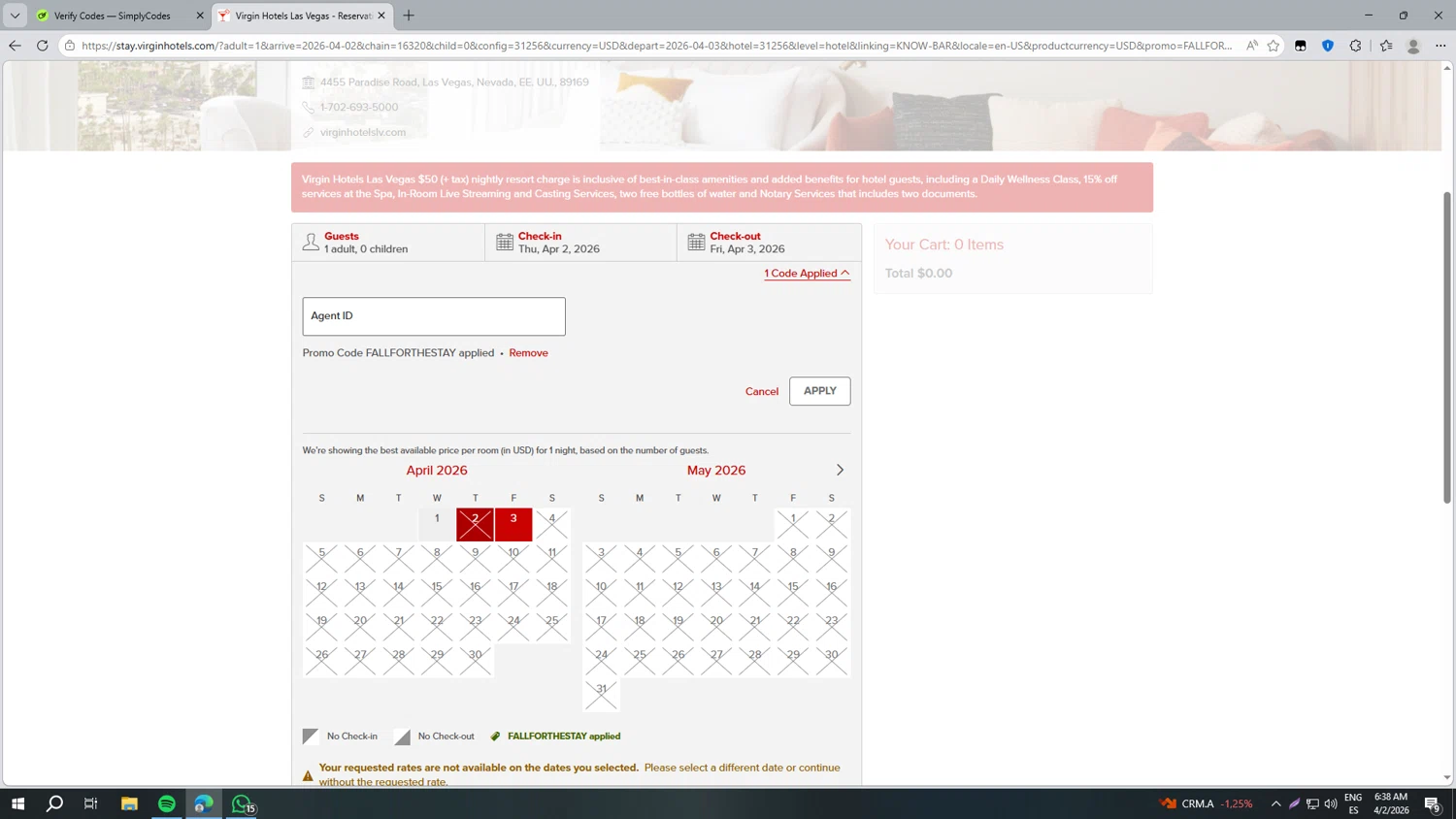Open the browser Settings and more menu
This screenshot has width=1456, height=819.
(x=1440, y=46)
